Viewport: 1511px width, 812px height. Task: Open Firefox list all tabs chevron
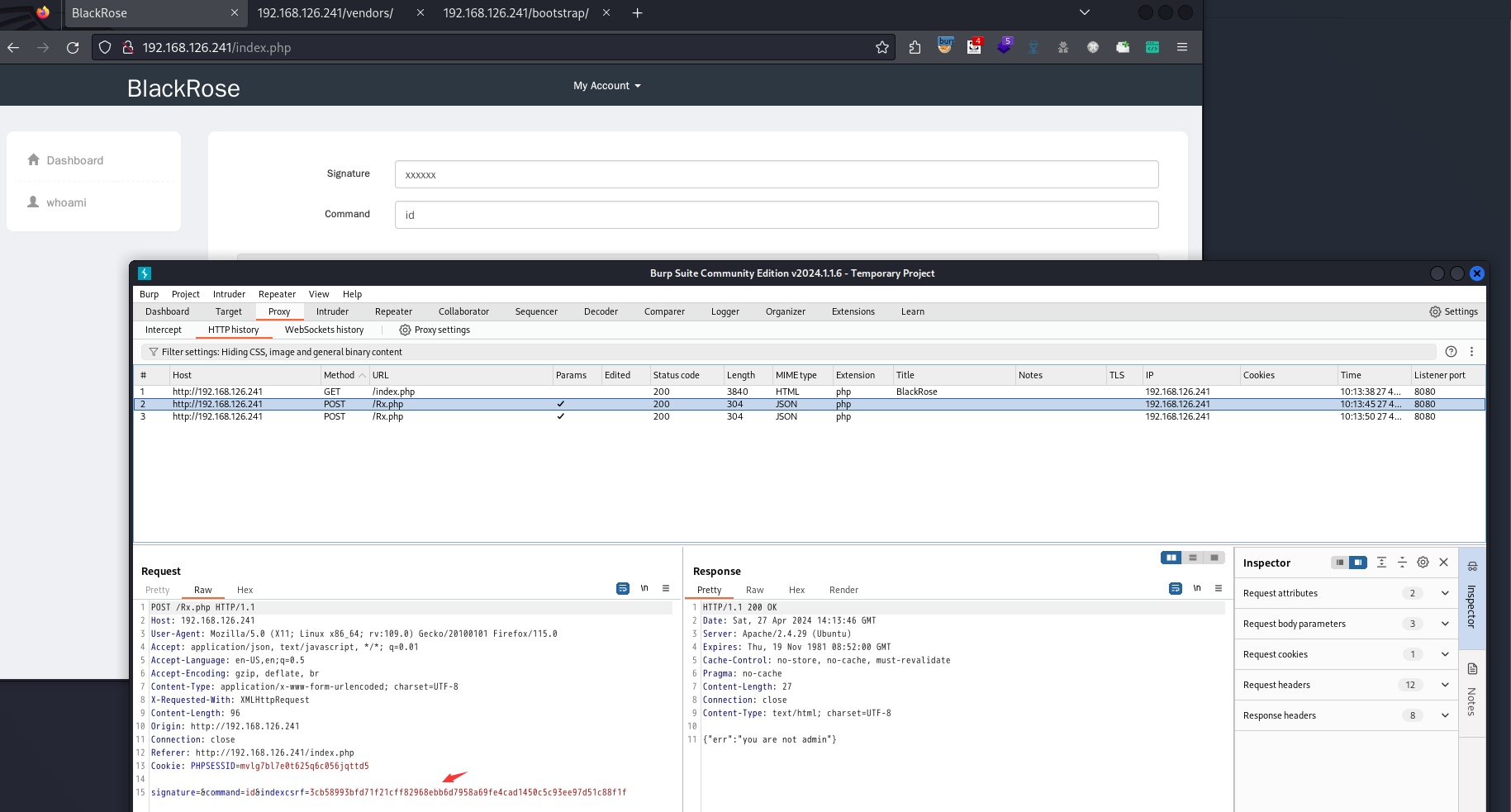pos(1085,12)
